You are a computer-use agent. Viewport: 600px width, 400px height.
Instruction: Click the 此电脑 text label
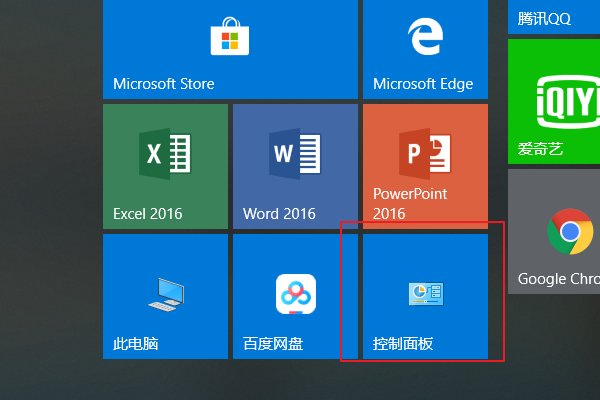point(136,345)
